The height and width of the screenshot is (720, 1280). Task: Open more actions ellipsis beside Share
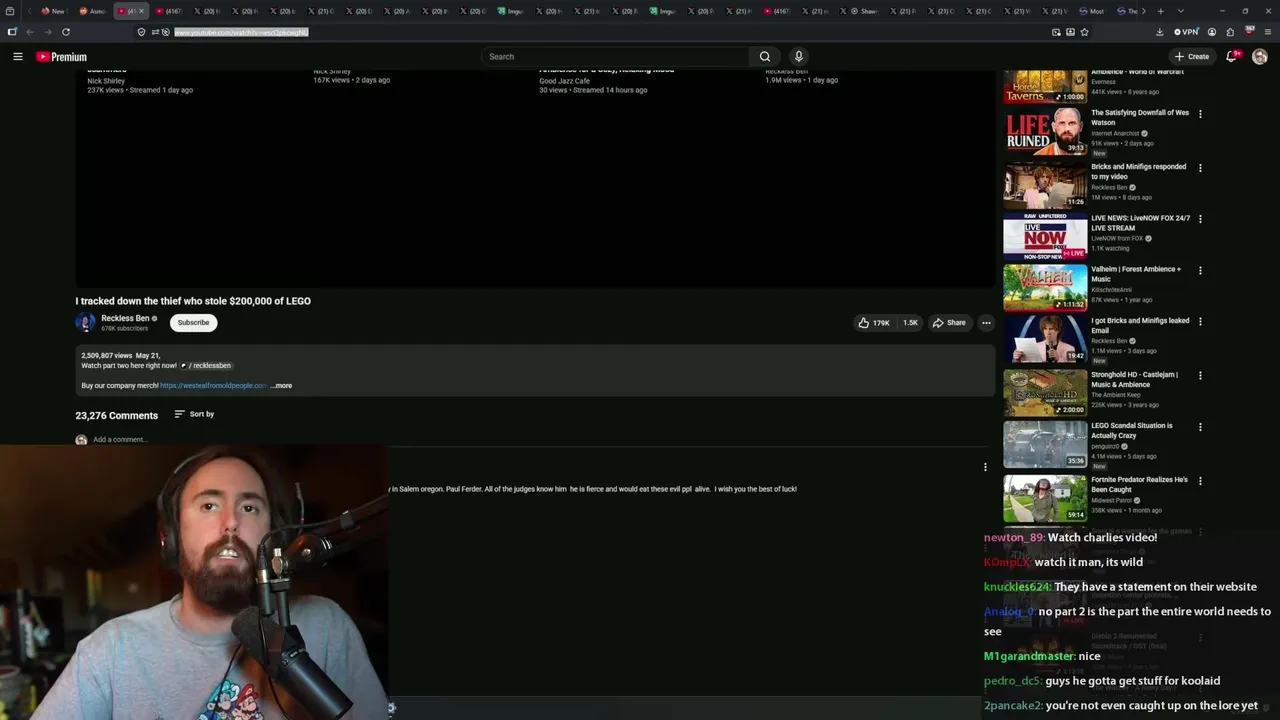coord(986,323)
